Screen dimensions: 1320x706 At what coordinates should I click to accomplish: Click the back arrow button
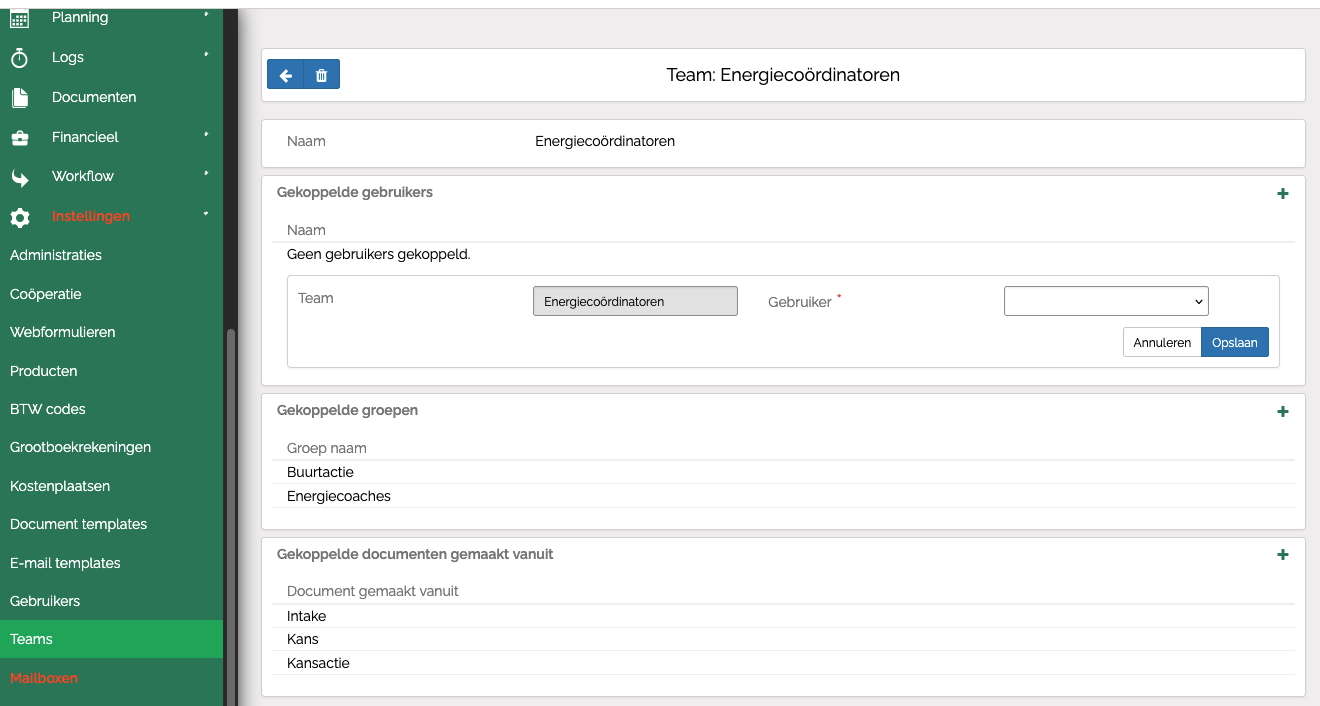[x=285, y=75]
